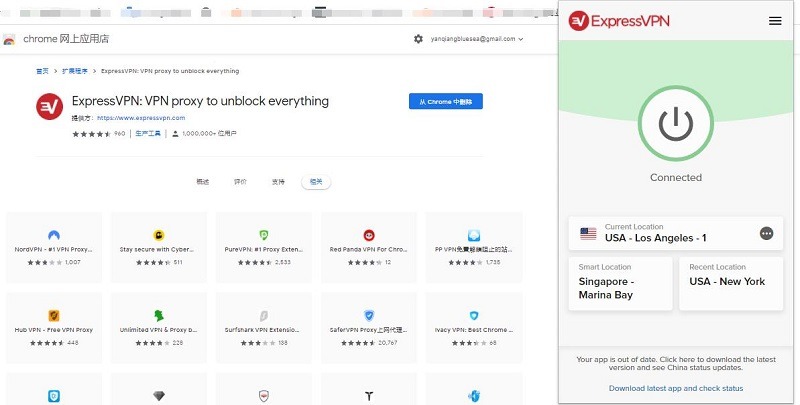Go to 扩展程序 breadcrumb link
Viewport: 800px width, 405px height.
click(75, 71)
